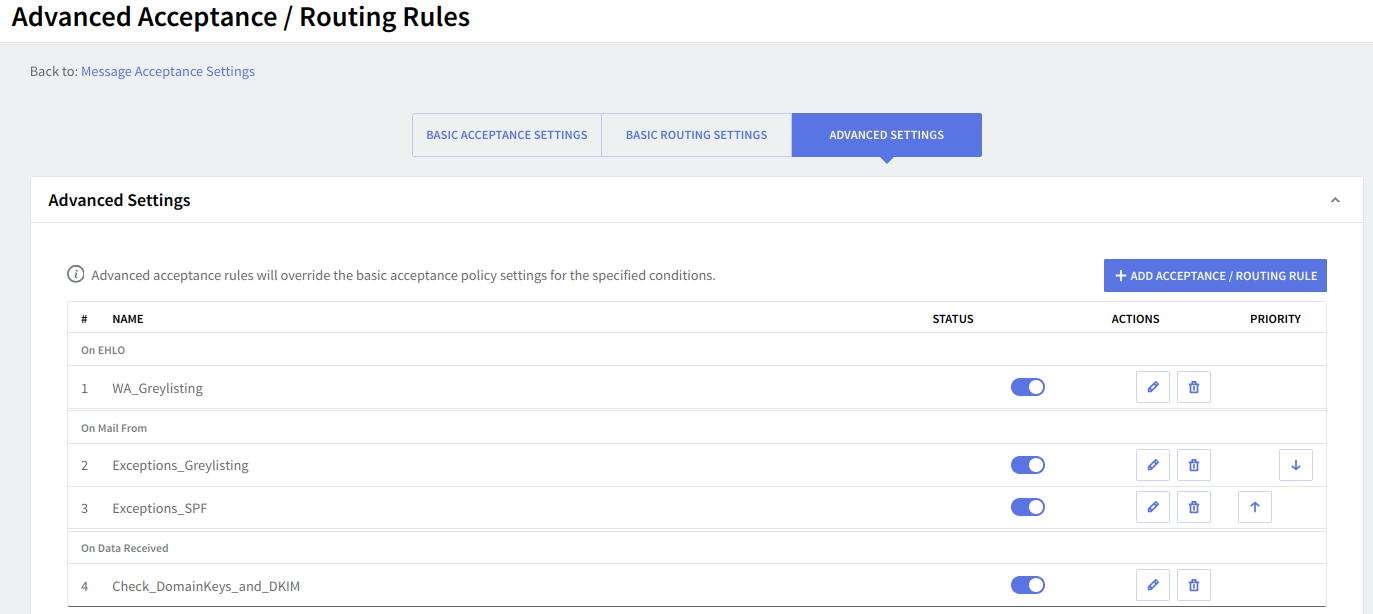The height and width of the screenshot is (614, 1373).
Task: Delete the Check_DomainKeys_and_DKIM rule
Action: click(x=1193, y=585)
